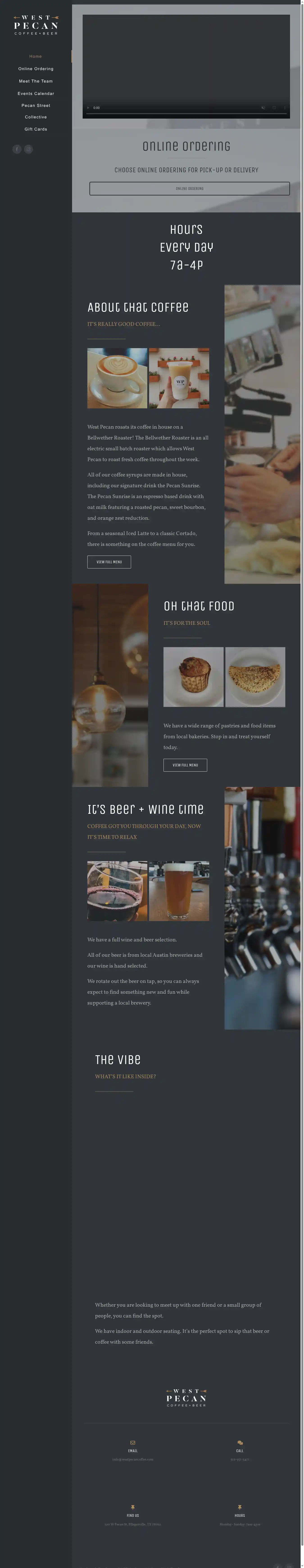Click the Online Ordering outlined button

click(190, 189)
